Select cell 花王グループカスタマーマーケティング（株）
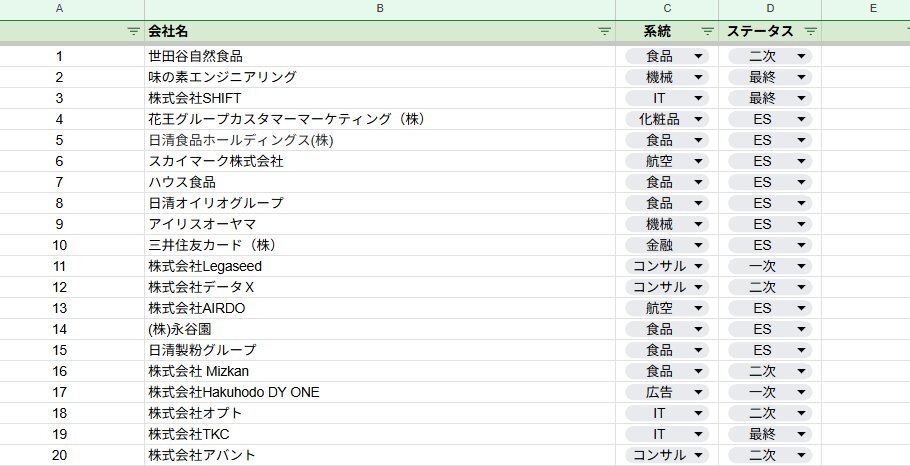This screenshot has width=910, height=466. [x=380, y=120]
